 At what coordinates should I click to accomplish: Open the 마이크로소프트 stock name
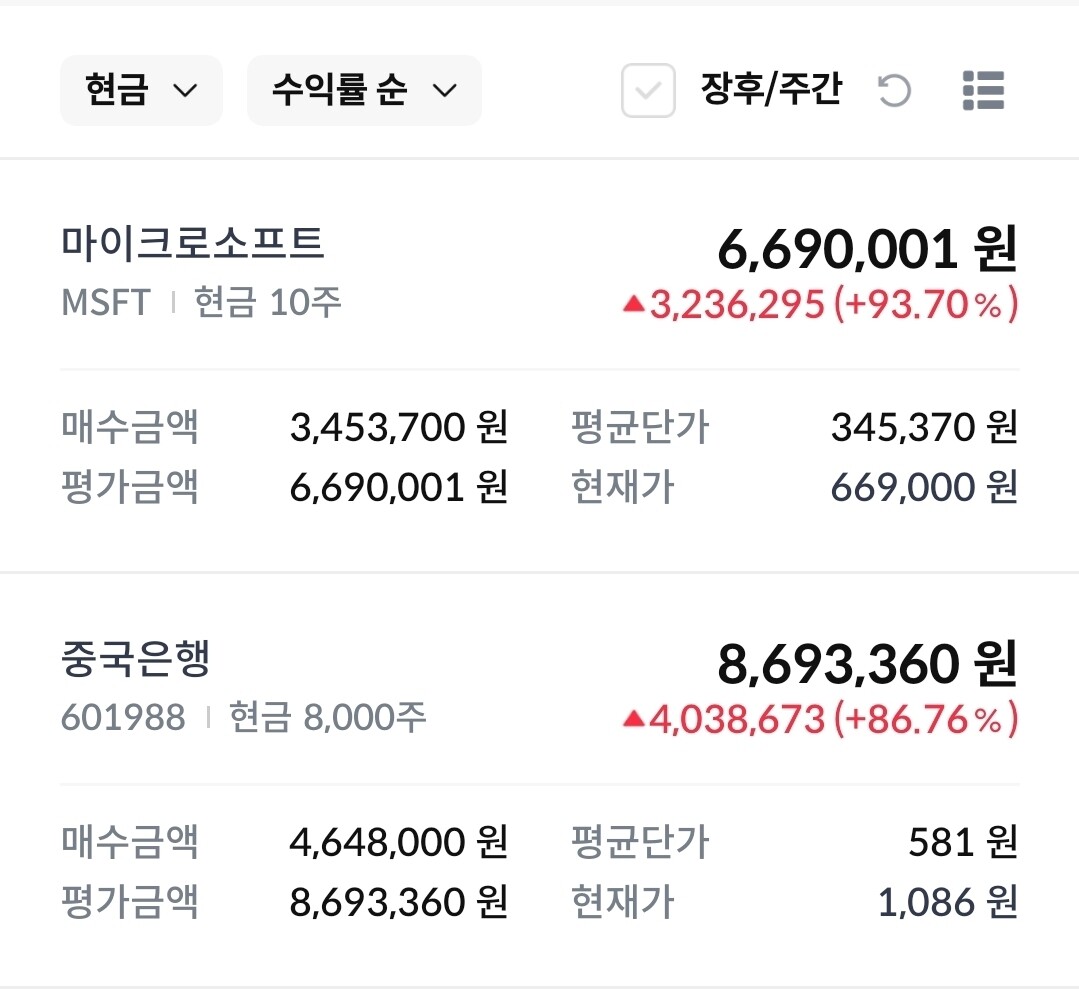(193, 243)
